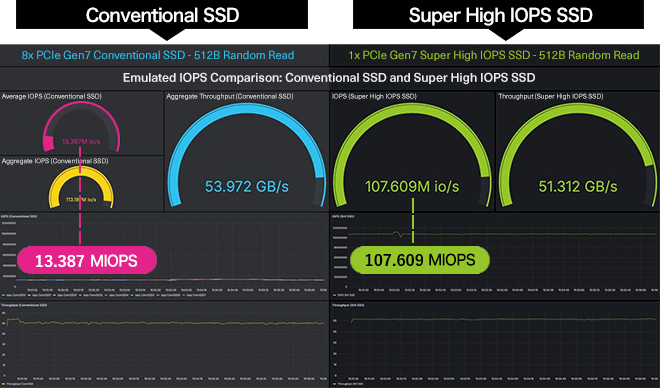Open the IOPS (Super High IOPS SSD) panel title
This screenshot has width=660, height=388.
pyautogui.click(x=374, y=96)
